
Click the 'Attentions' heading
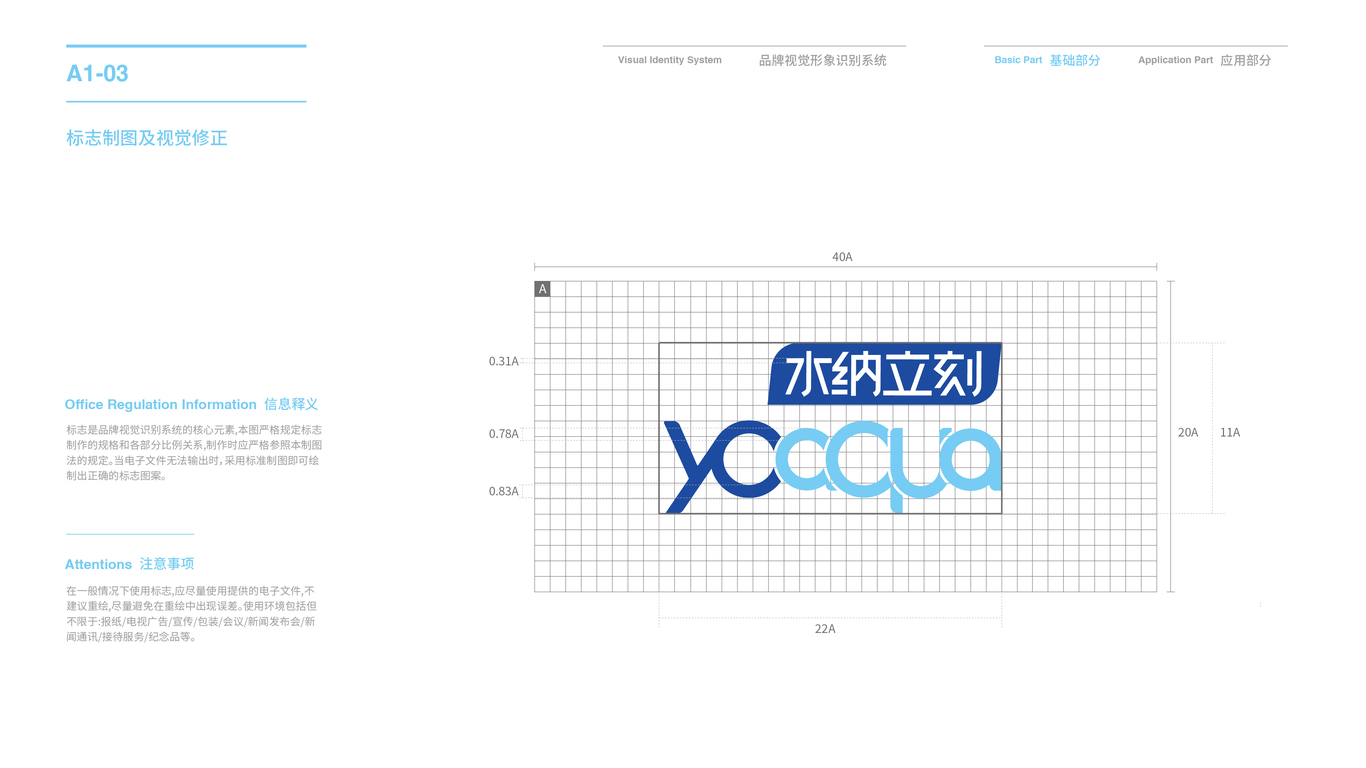[98, 564]
